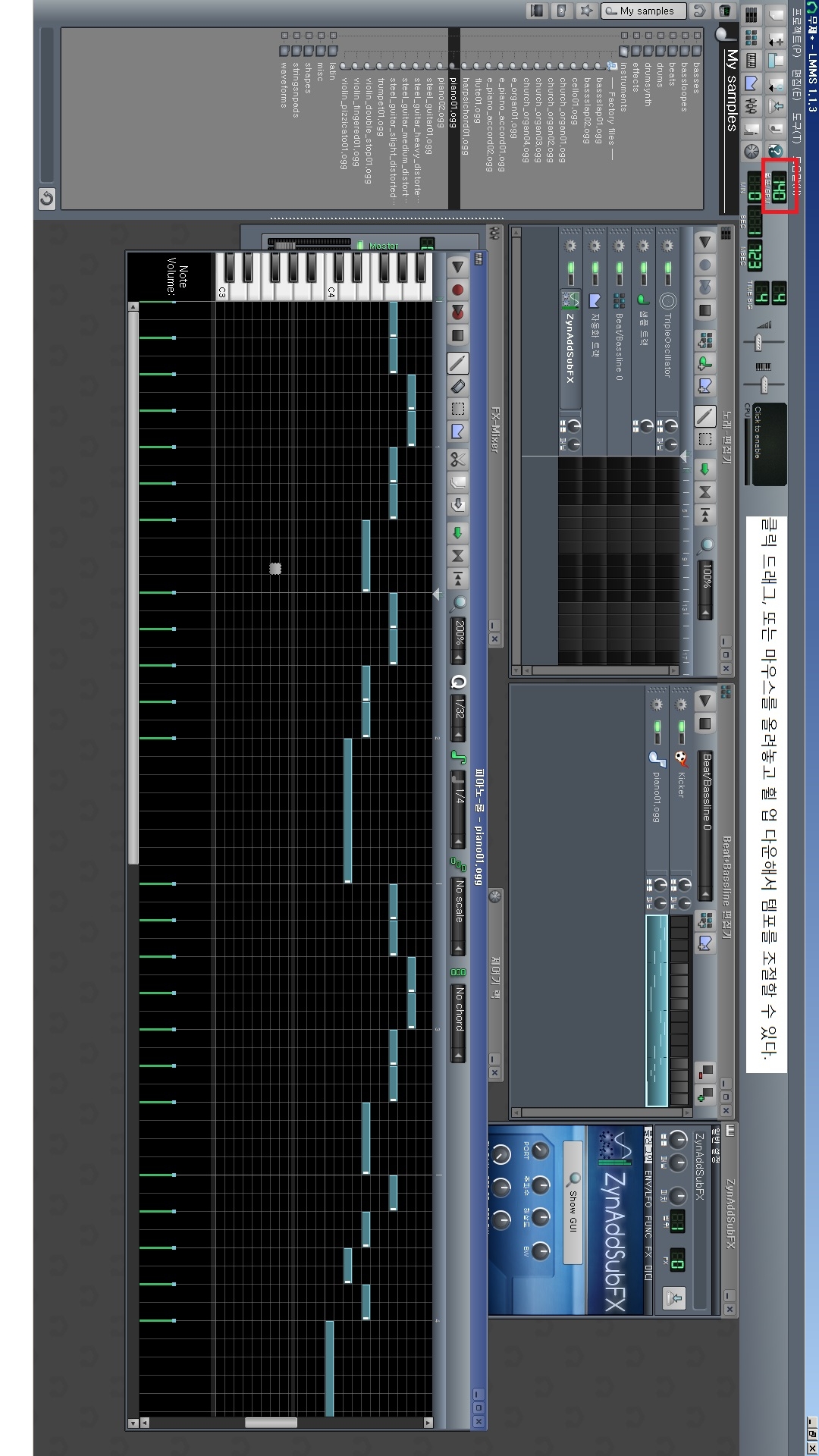The image size is (819, 1456).
Task: Open the 프로젝트(P) menu
Action: click(x=796, y=32)
